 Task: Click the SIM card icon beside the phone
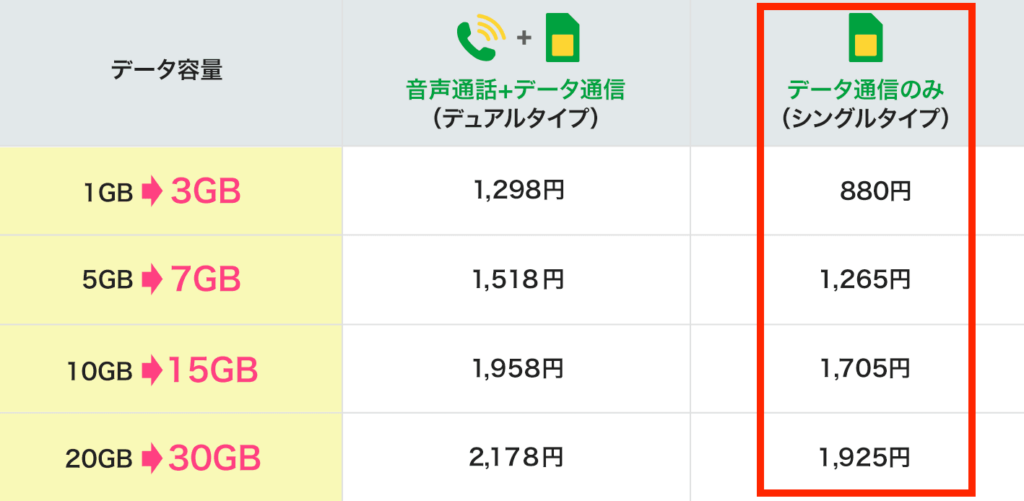[564, 38]
